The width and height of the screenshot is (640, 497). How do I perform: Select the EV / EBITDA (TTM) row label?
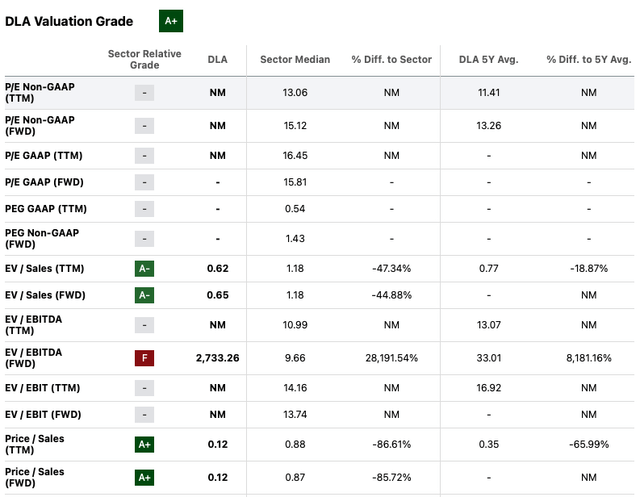(33, 325)
